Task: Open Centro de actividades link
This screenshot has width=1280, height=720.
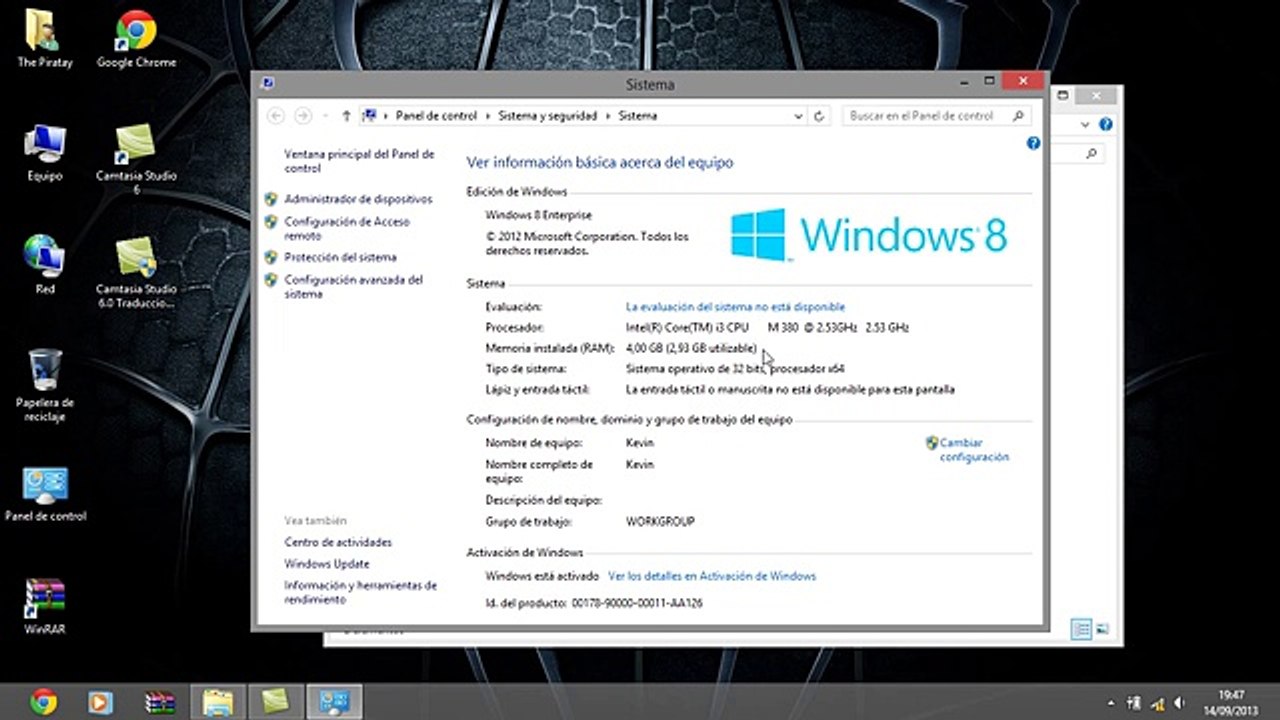Action: coord(338,542)
